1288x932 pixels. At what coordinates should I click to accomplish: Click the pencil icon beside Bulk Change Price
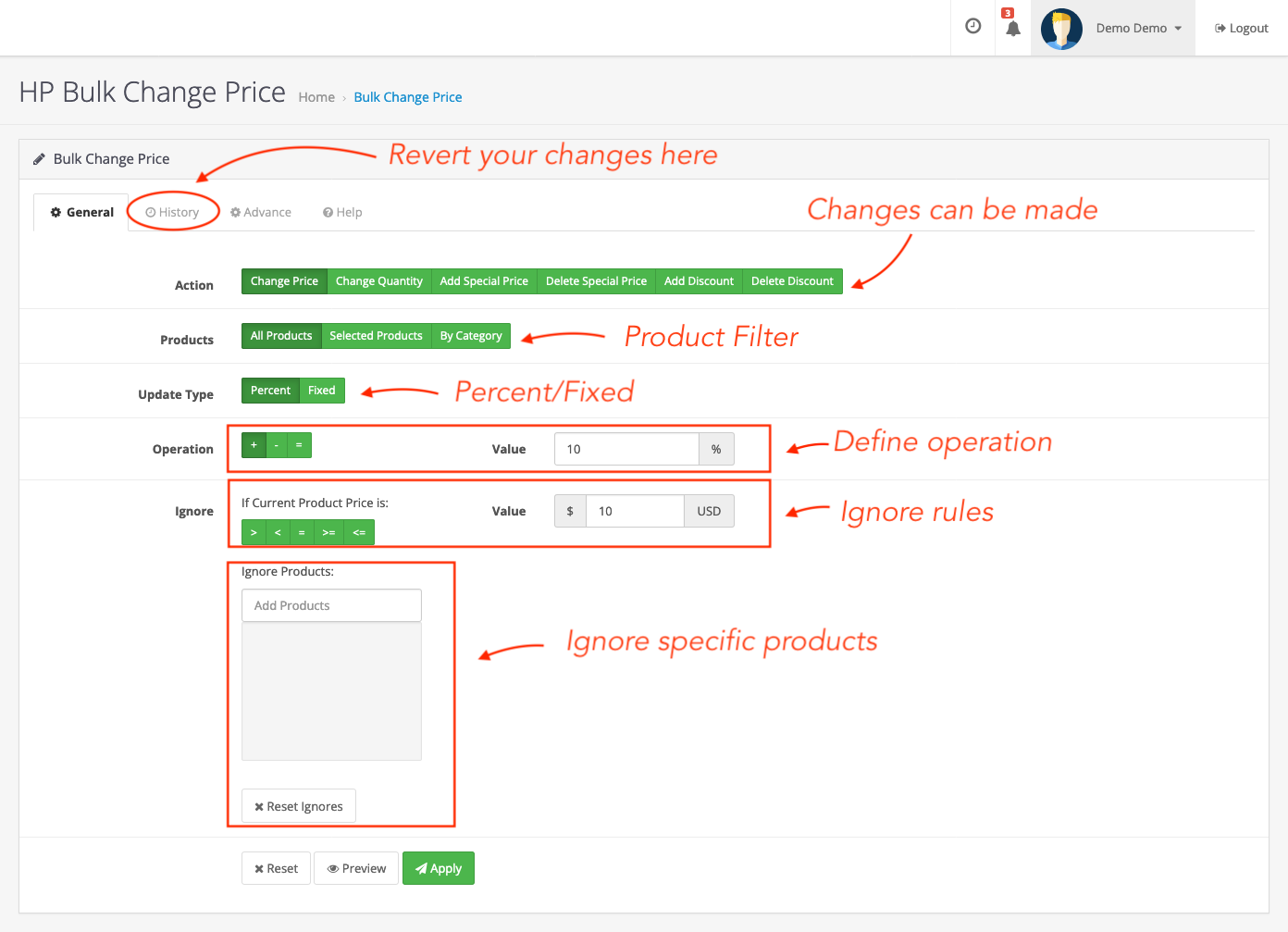tap(39, 158)
